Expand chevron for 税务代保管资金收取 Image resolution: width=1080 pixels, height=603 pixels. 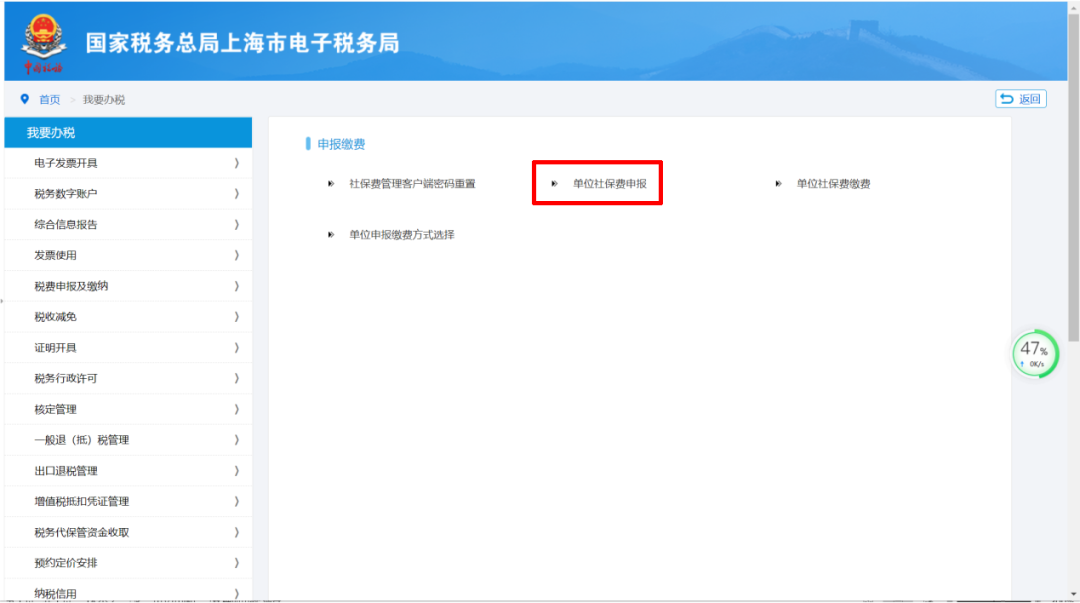coord(237,532)
